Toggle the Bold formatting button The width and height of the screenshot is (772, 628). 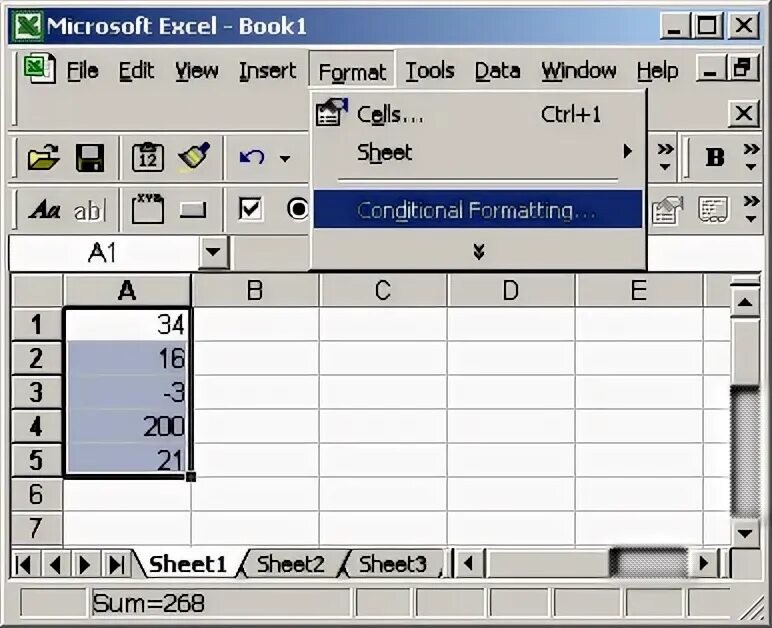coord(715,157)
